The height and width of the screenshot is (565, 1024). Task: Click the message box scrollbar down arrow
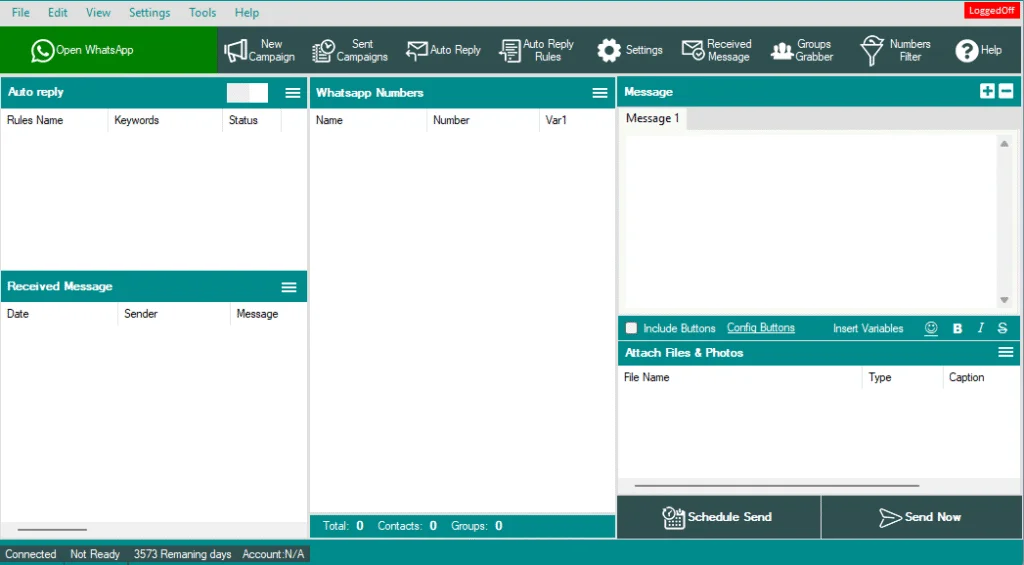click(1004, 300)
